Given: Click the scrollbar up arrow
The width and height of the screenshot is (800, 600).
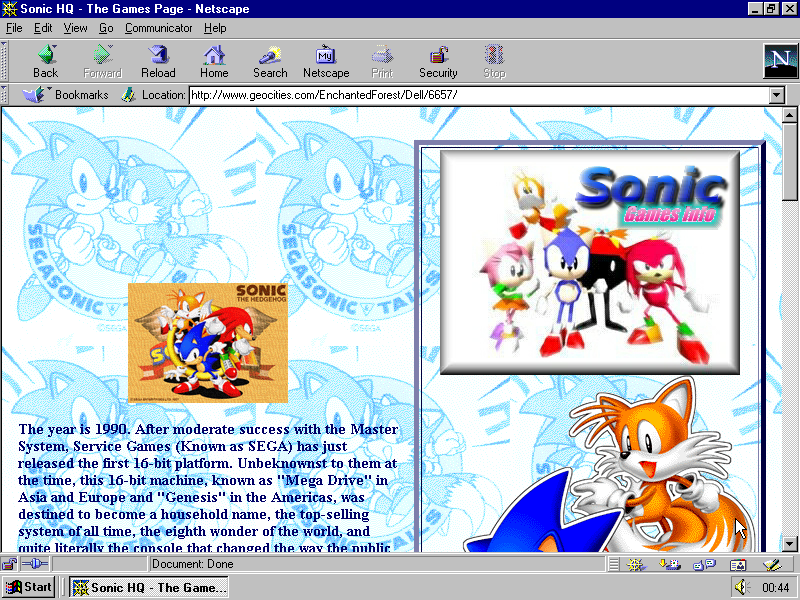Looking at the screenshot, I should coord(789,115).
